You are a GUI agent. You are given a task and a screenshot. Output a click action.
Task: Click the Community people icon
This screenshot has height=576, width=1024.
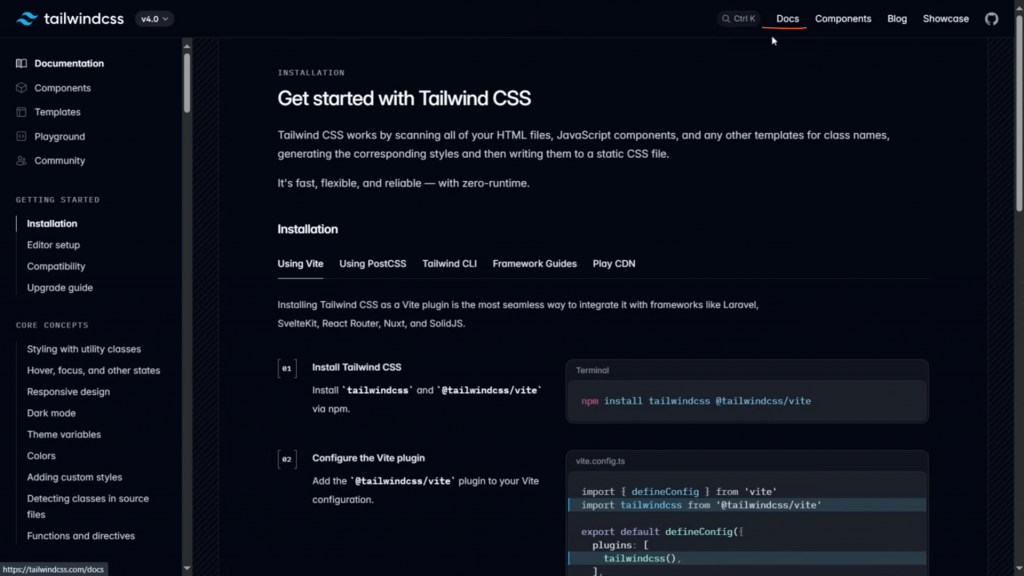pos(21,161)
